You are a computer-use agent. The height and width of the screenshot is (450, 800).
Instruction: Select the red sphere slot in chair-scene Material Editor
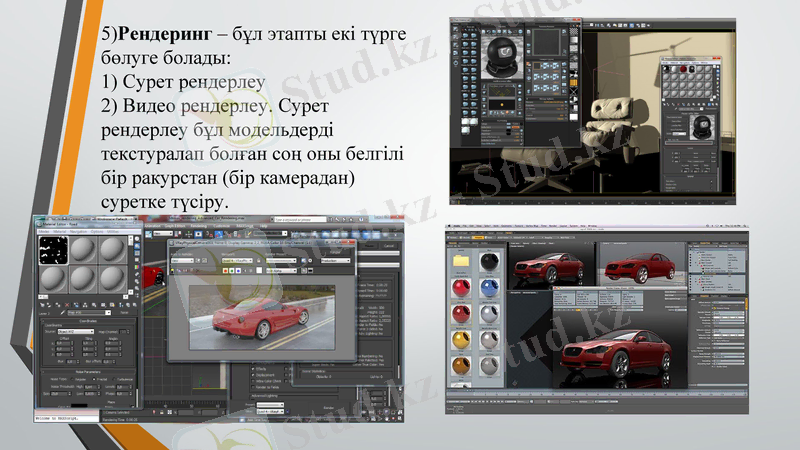(x=683, y=69)
